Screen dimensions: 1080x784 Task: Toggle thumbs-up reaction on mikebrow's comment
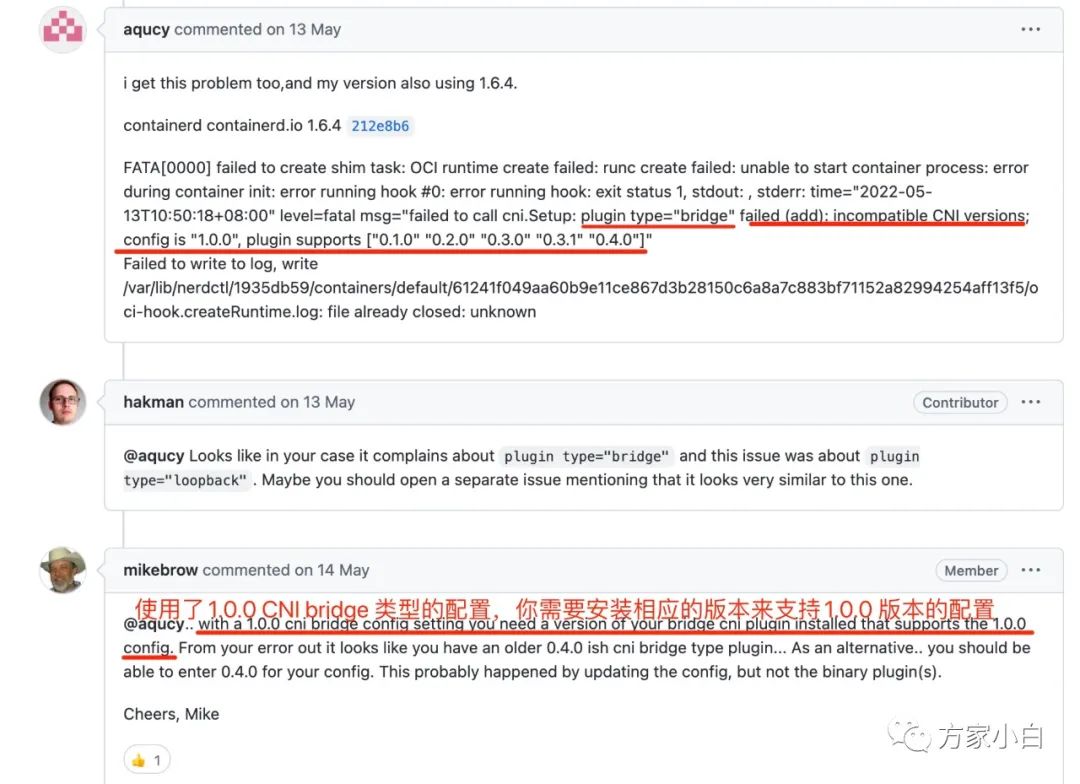tap(147, 760)
